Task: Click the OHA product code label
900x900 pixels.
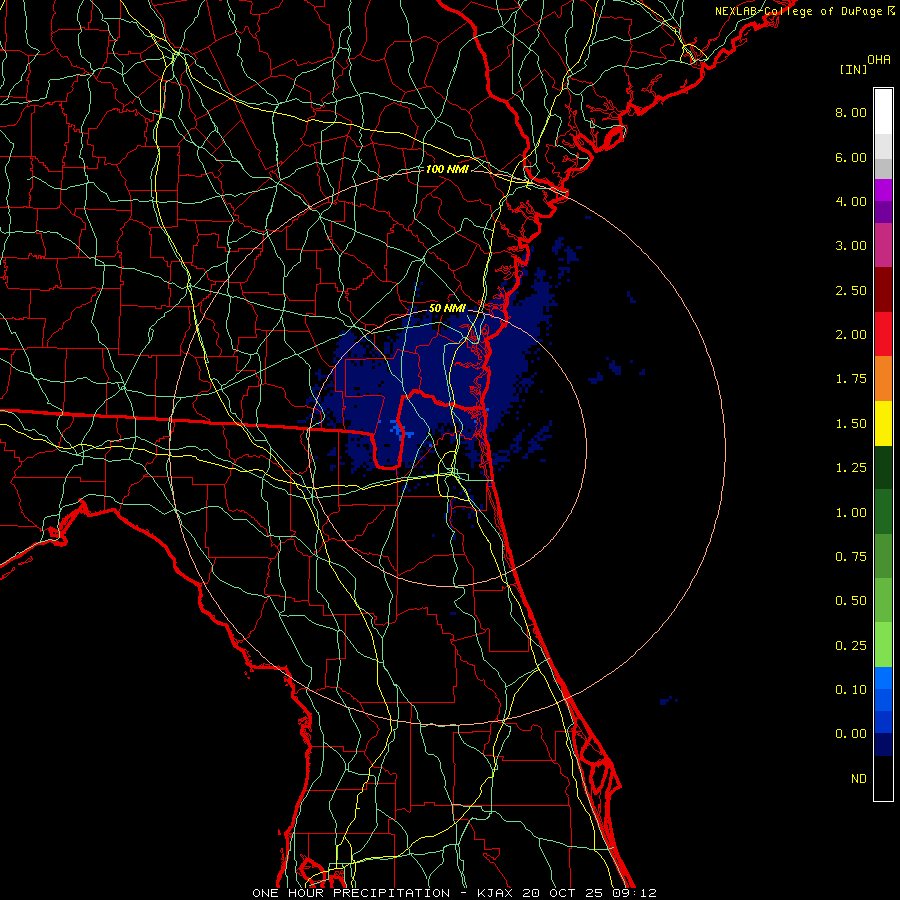Action: click(x=879, y=60)
